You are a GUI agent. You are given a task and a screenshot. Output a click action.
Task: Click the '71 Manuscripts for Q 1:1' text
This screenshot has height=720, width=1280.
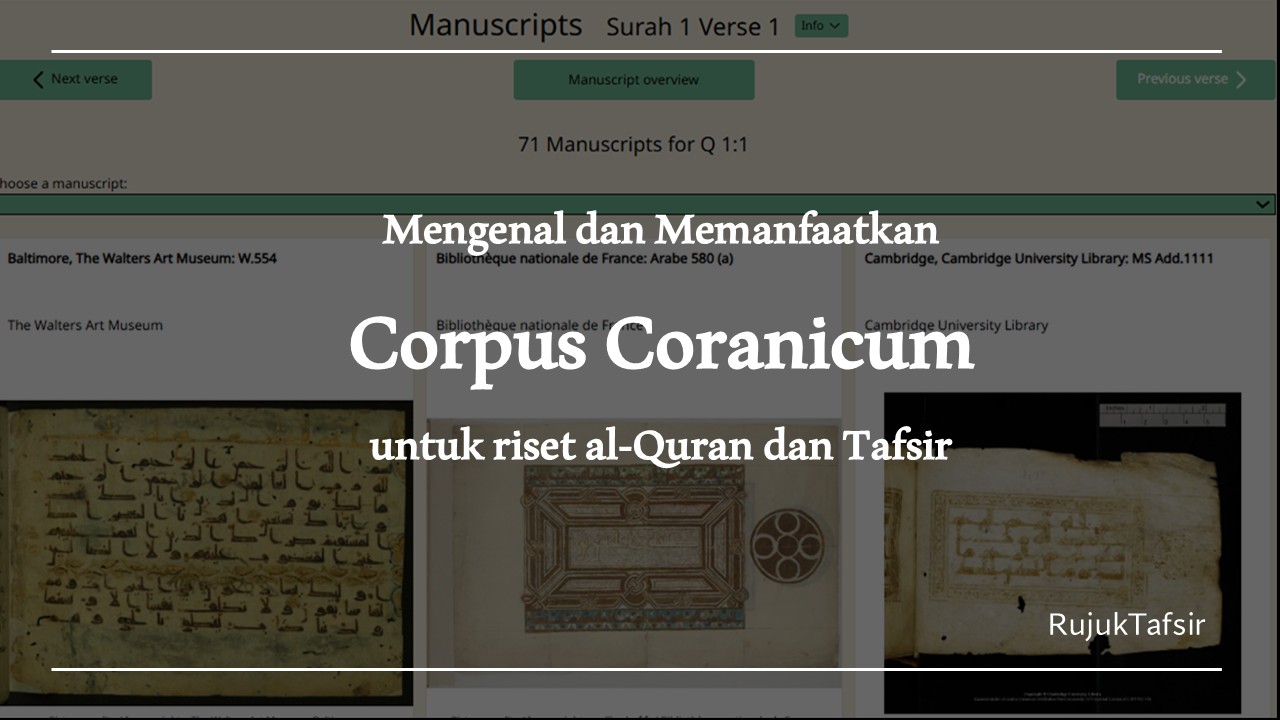[633, 144]
